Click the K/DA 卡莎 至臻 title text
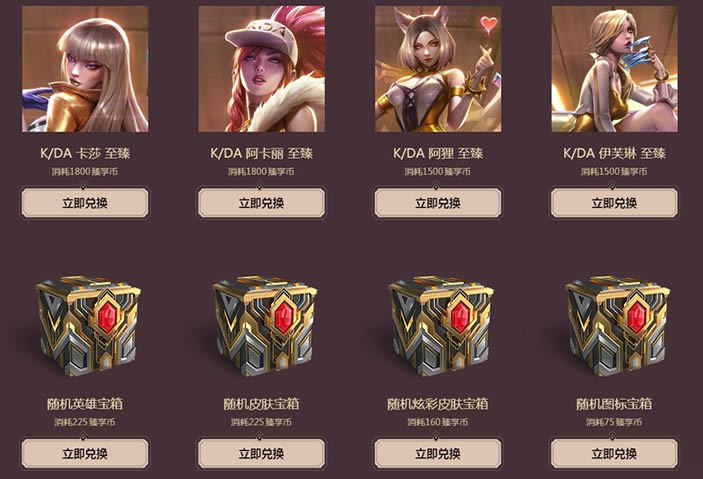Image resolution: width=703 pixels, height=479 pixels. click(85, 153)
